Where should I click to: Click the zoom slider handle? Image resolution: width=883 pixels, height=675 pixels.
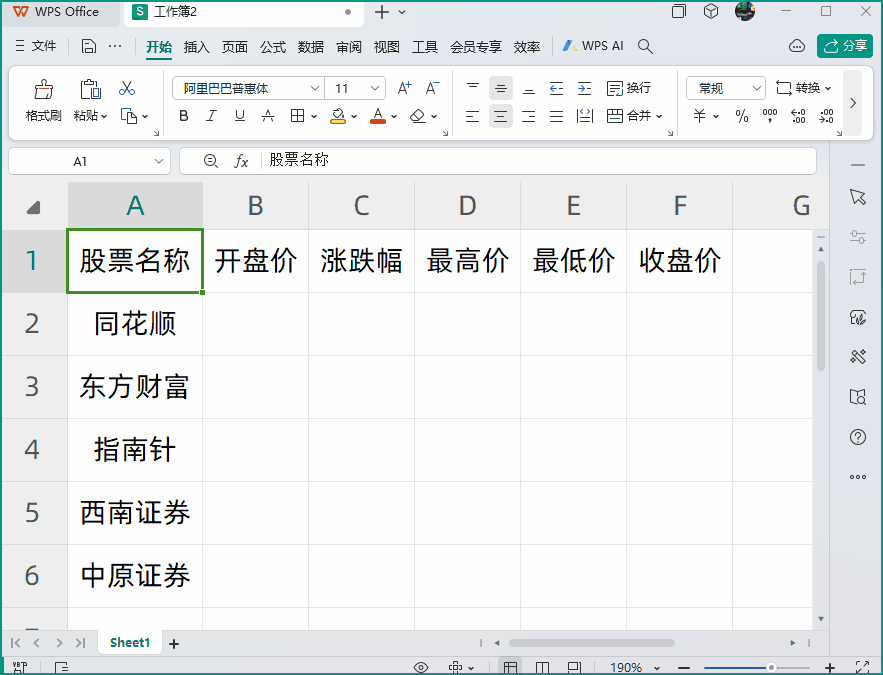click(x=771, y=668)
